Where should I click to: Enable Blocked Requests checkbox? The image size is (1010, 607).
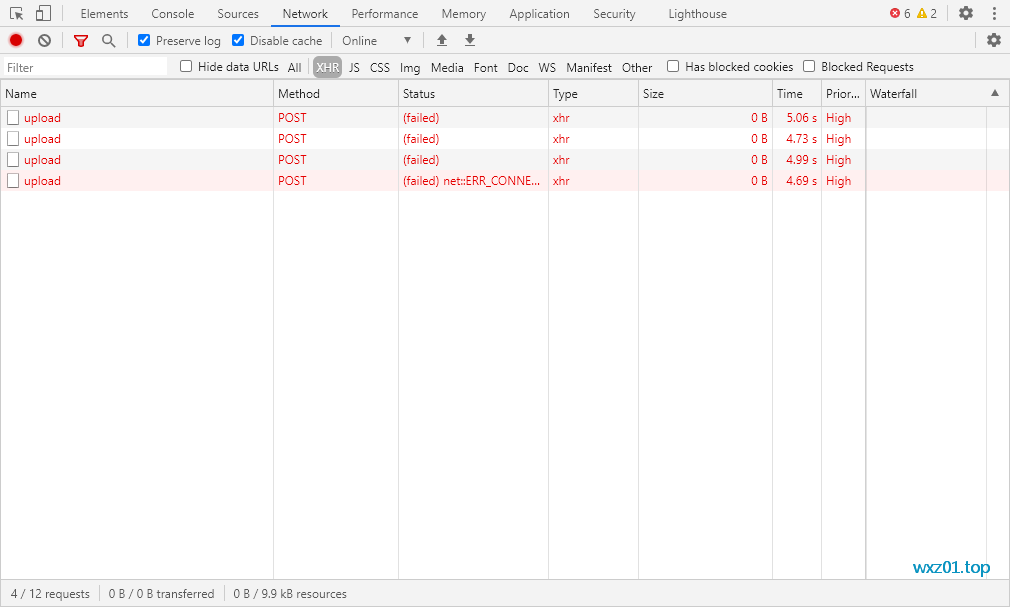[x=809, y=66]
